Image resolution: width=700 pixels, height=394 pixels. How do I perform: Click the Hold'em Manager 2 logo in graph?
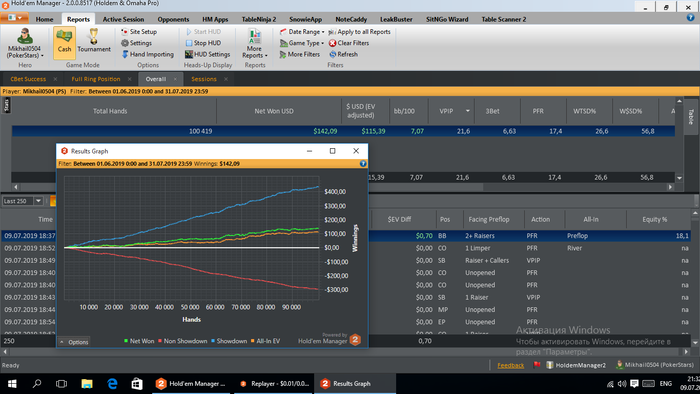(355, 340)
